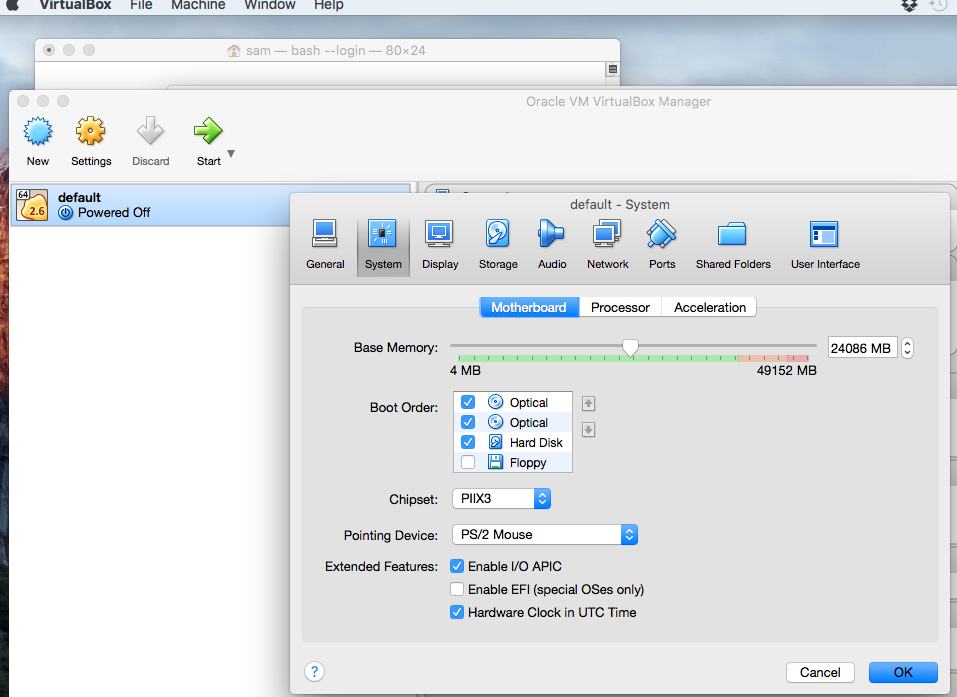The width and height of the screenshot is (957, 697).
Task: Uncheck the first Optical boot checkbox
Action: point(468,402)
